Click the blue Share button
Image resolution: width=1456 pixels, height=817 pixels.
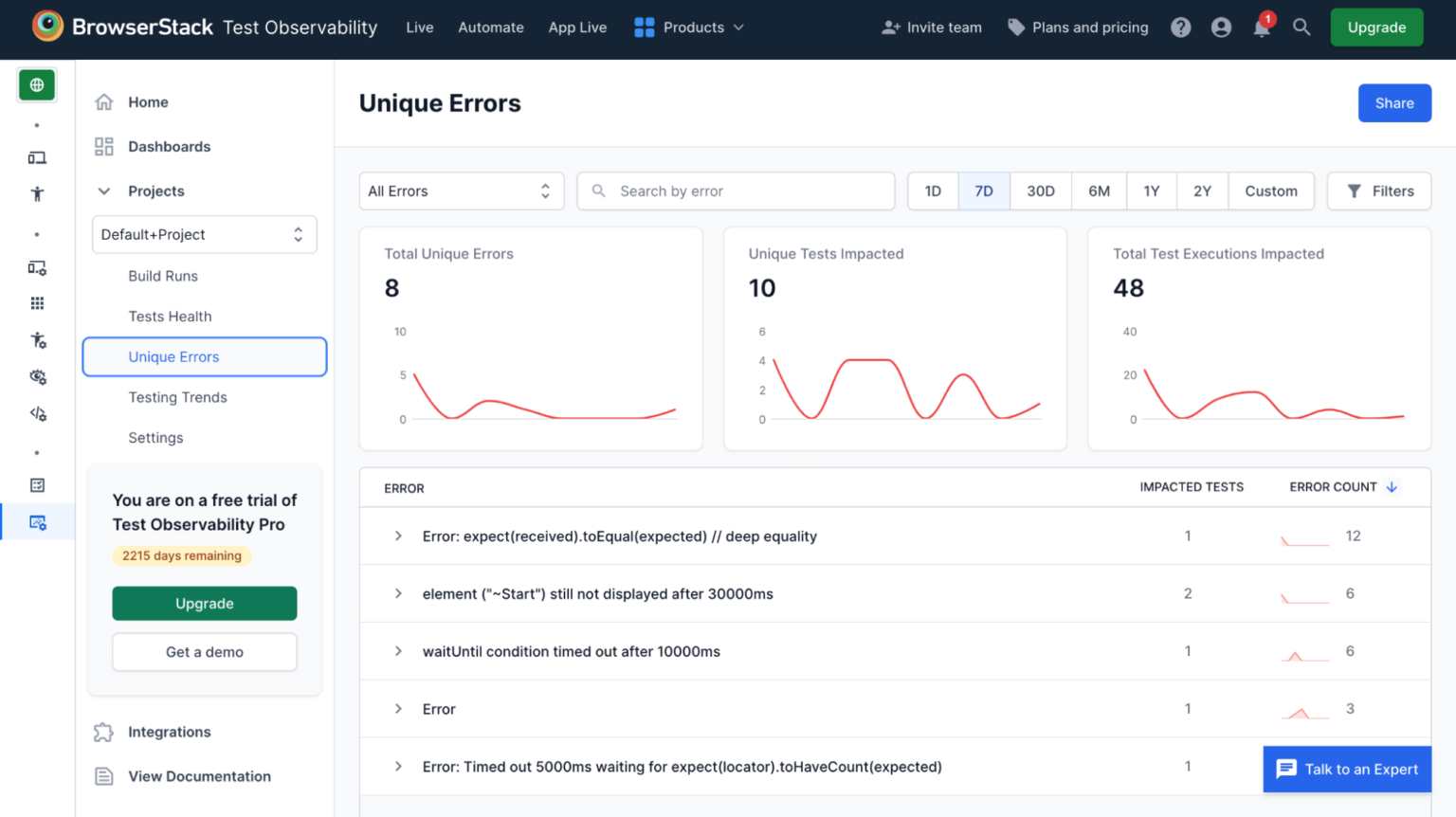(x=1393, y=103)
